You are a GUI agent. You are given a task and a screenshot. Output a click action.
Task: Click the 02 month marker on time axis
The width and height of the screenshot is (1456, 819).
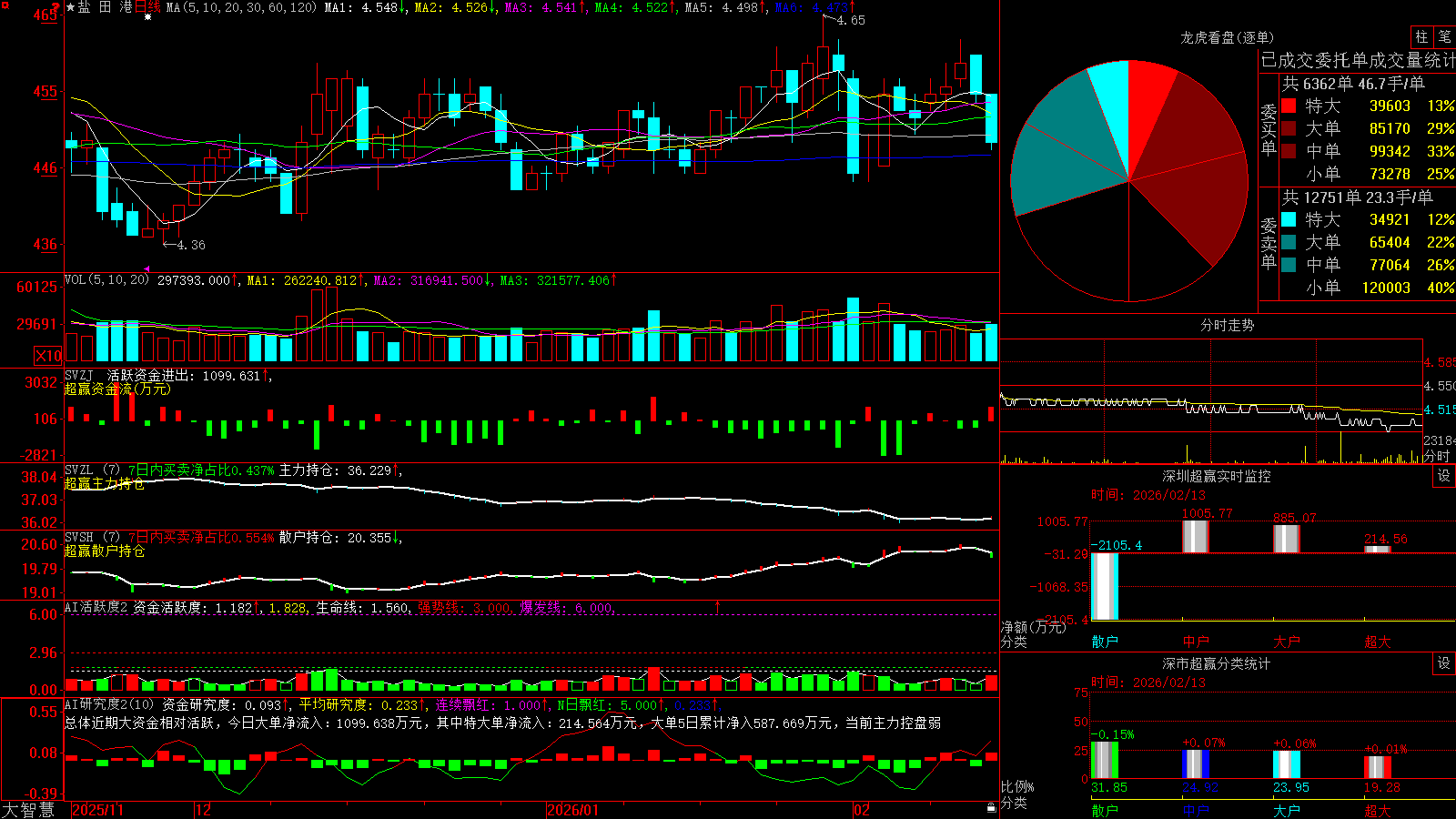(x=862, y=810)
